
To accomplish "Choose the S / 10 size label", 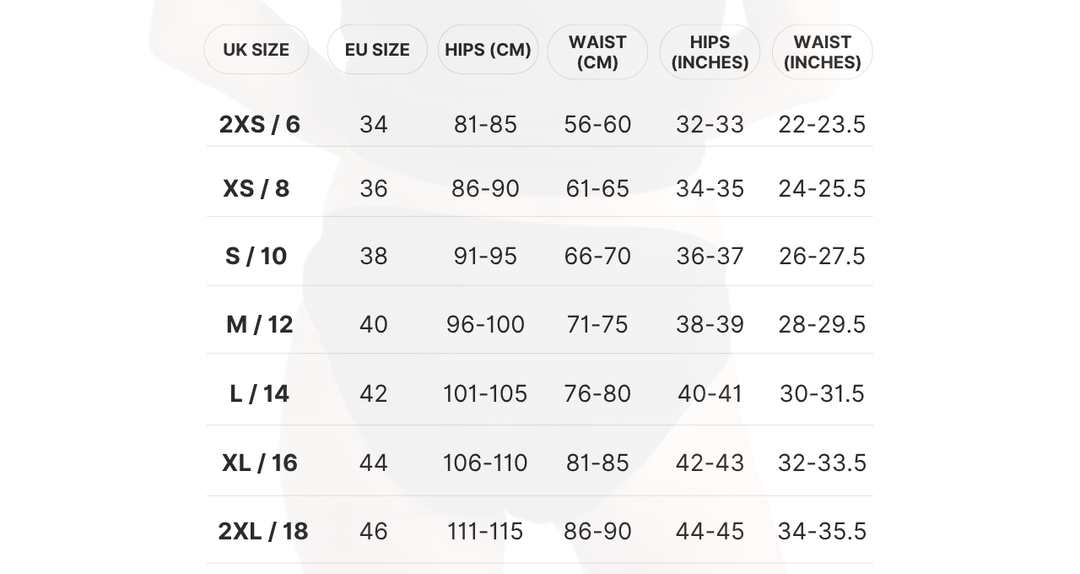I will point(256,256).
